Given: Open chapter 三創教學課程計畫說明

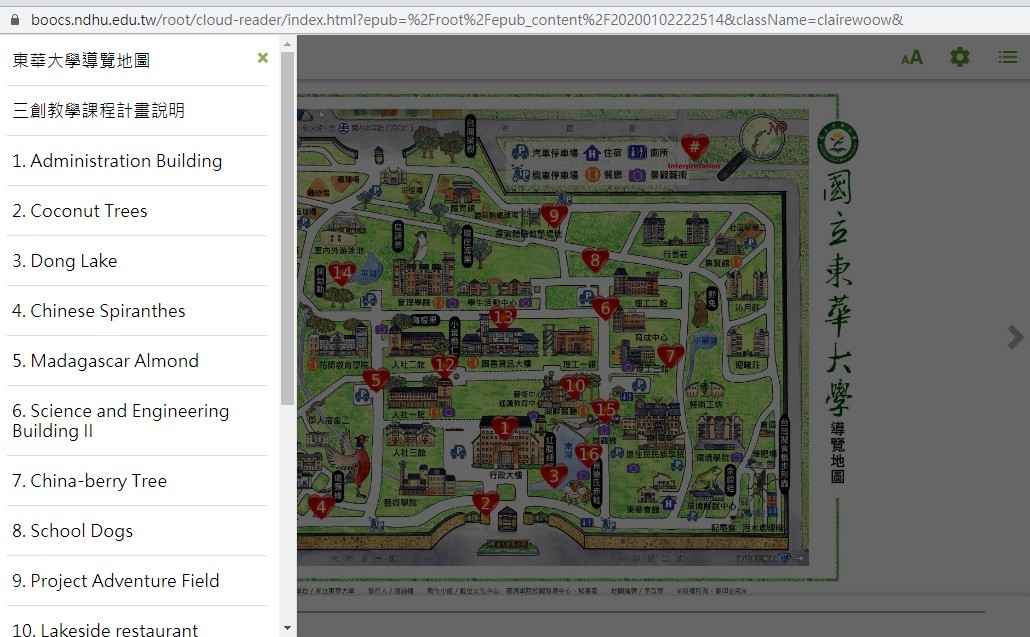Looking at the screenshot, I should pyautogui.click(x=99, y=110).
